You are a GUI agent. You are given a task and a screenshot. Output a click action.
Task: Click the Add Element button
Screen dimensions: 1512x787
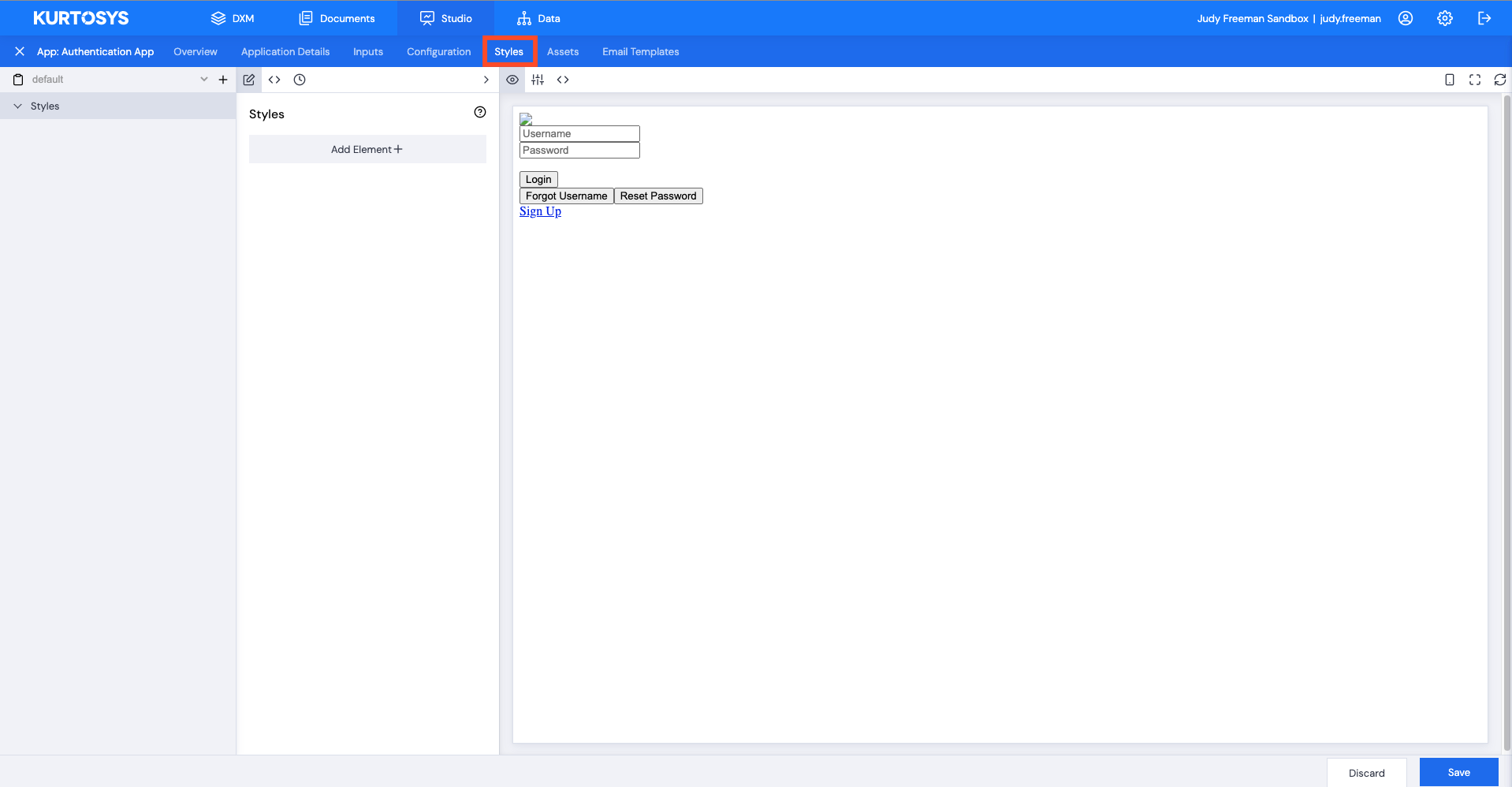pyautogui.click(x=367, y=149)
